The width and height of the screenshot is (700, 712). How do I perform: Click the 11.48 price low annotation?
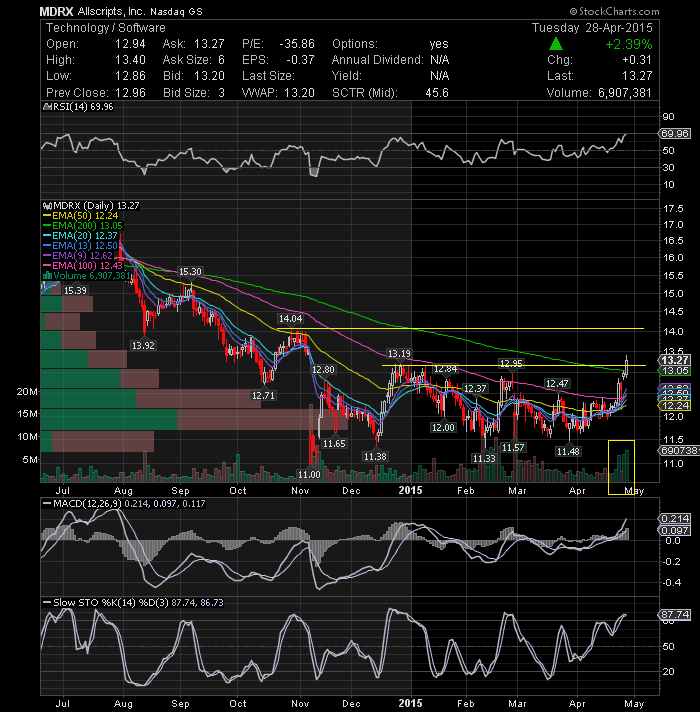[568, 451]
